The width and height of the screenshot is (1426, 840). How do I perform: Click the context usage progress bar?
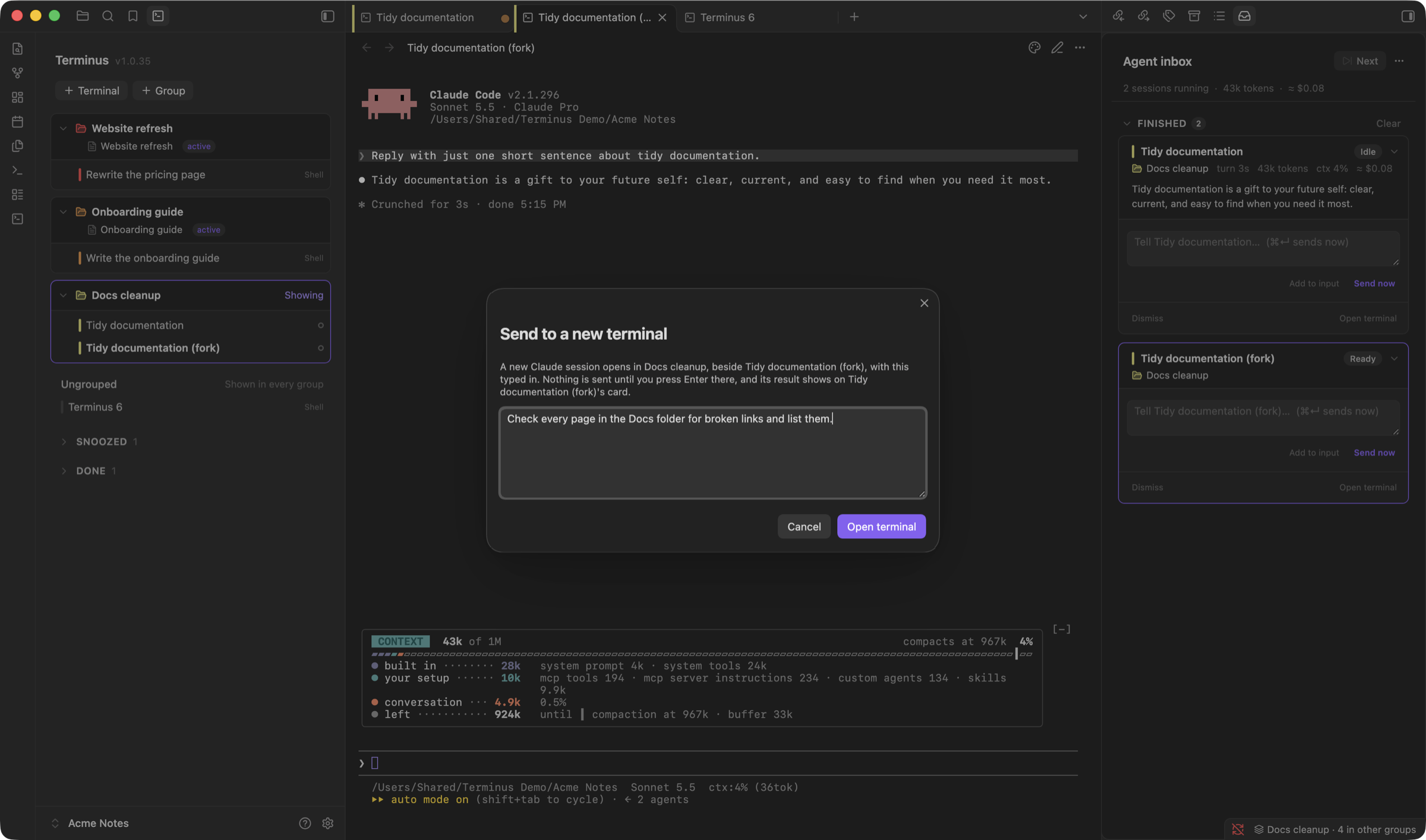click(702, 654)
